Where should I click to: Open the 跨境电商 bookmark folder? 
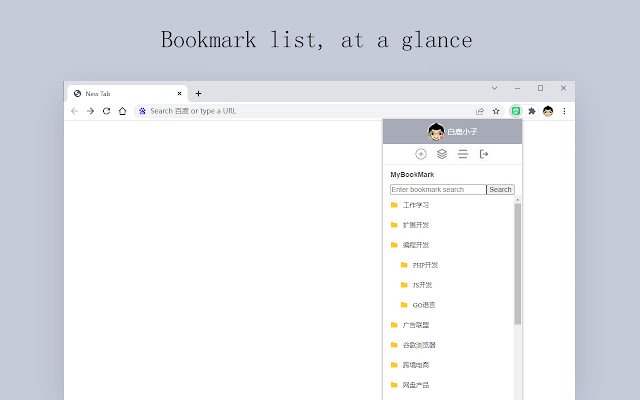(x=416, y=365)
